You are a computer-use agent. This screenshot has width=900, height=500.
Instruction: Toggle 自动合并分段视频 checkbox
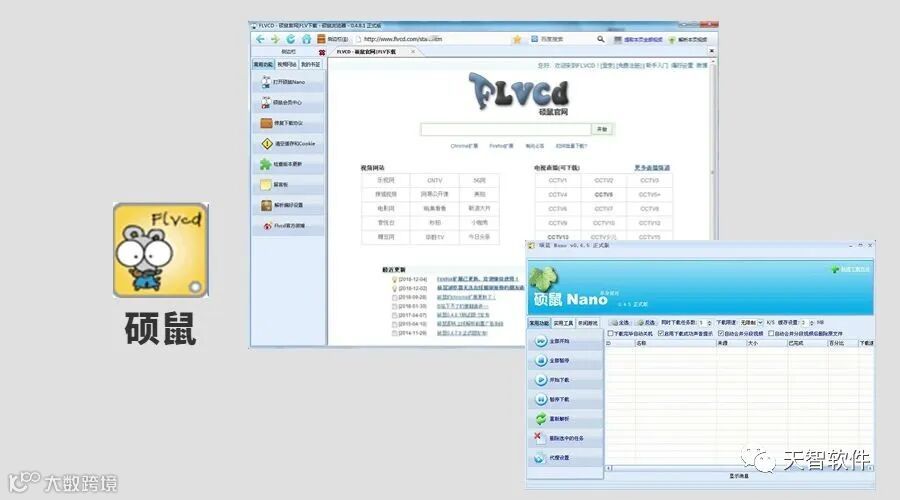(721, 334)
